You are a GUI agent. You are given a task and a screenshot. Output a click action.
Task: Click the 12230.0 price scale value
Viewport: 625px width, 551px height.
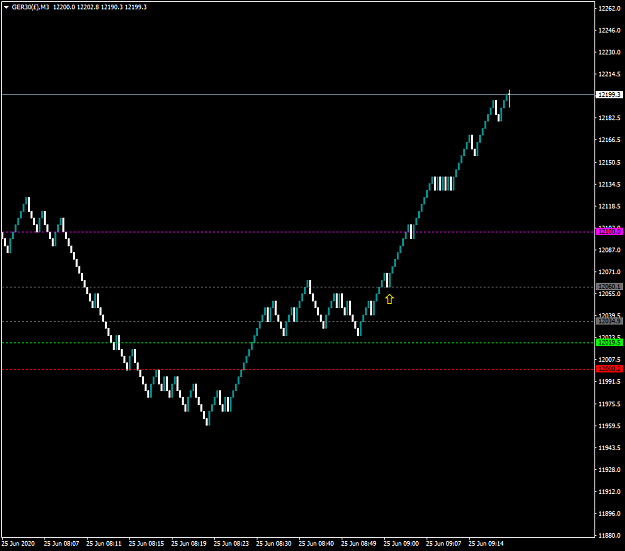point(609,52)
